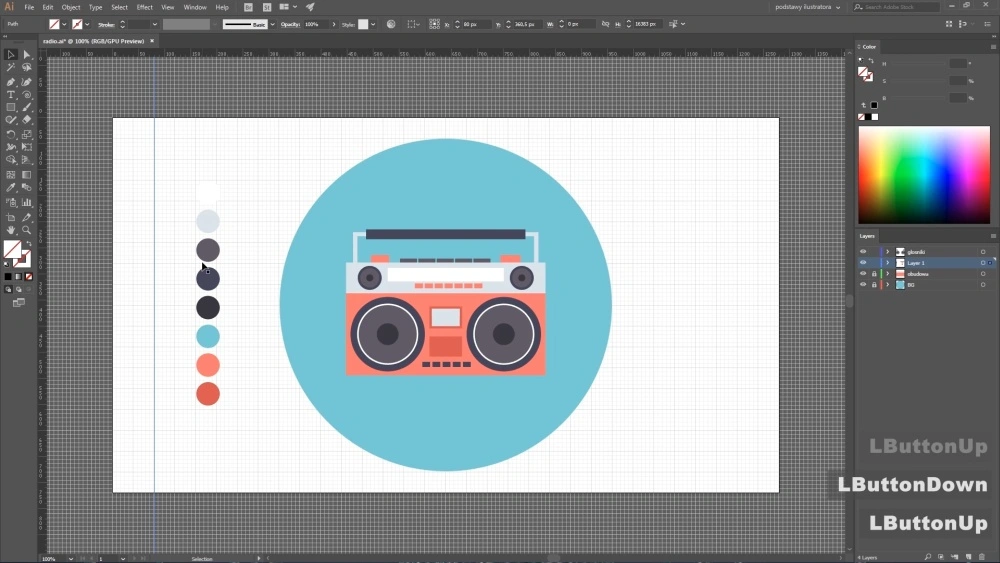Choose the Hand tool
The height and width of the screenshot is (563, 1000).
11,230
